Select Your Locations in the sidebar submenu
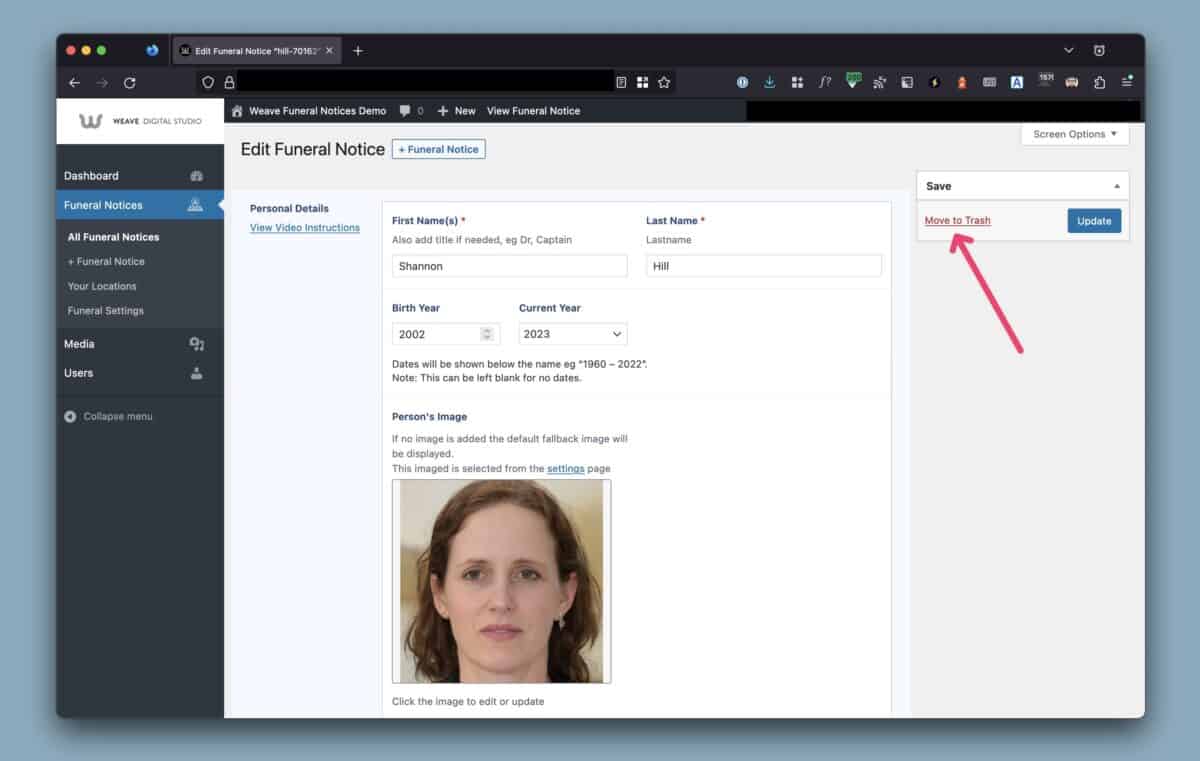Screen dimensions: 1200x761 click(x=102, y=286)
